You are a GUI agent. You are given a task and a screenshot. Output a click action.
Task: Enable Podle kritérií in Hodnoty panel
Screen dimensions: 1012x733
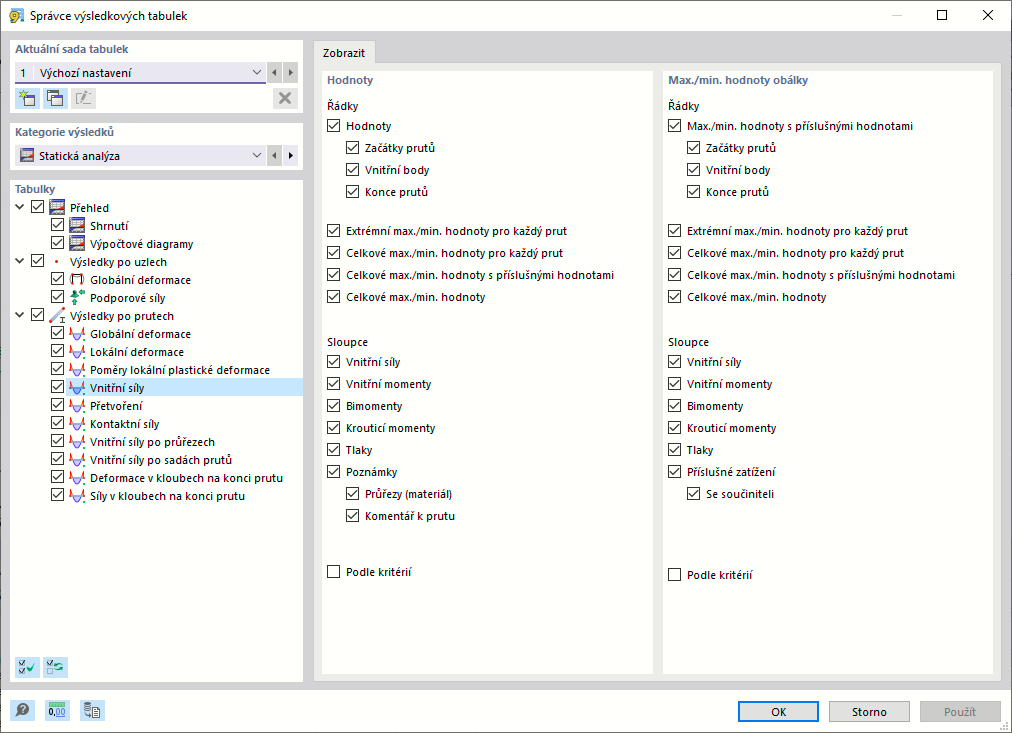point(334,572)
